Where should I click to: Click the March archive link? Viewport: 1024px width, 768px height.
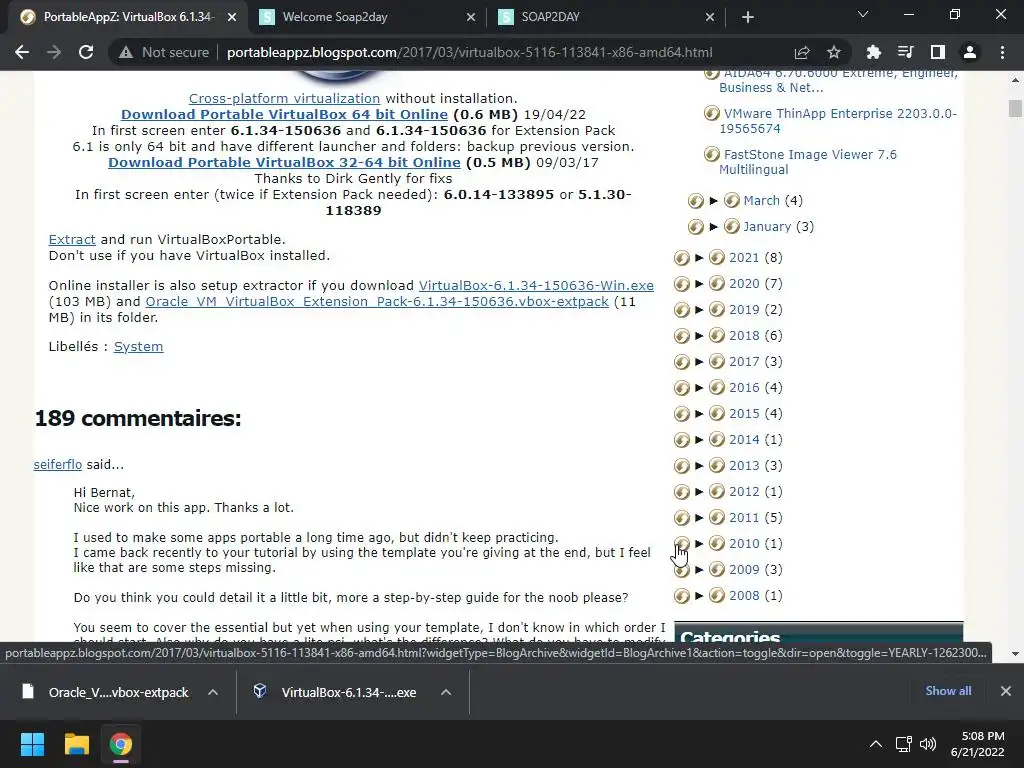pos(761,200)
